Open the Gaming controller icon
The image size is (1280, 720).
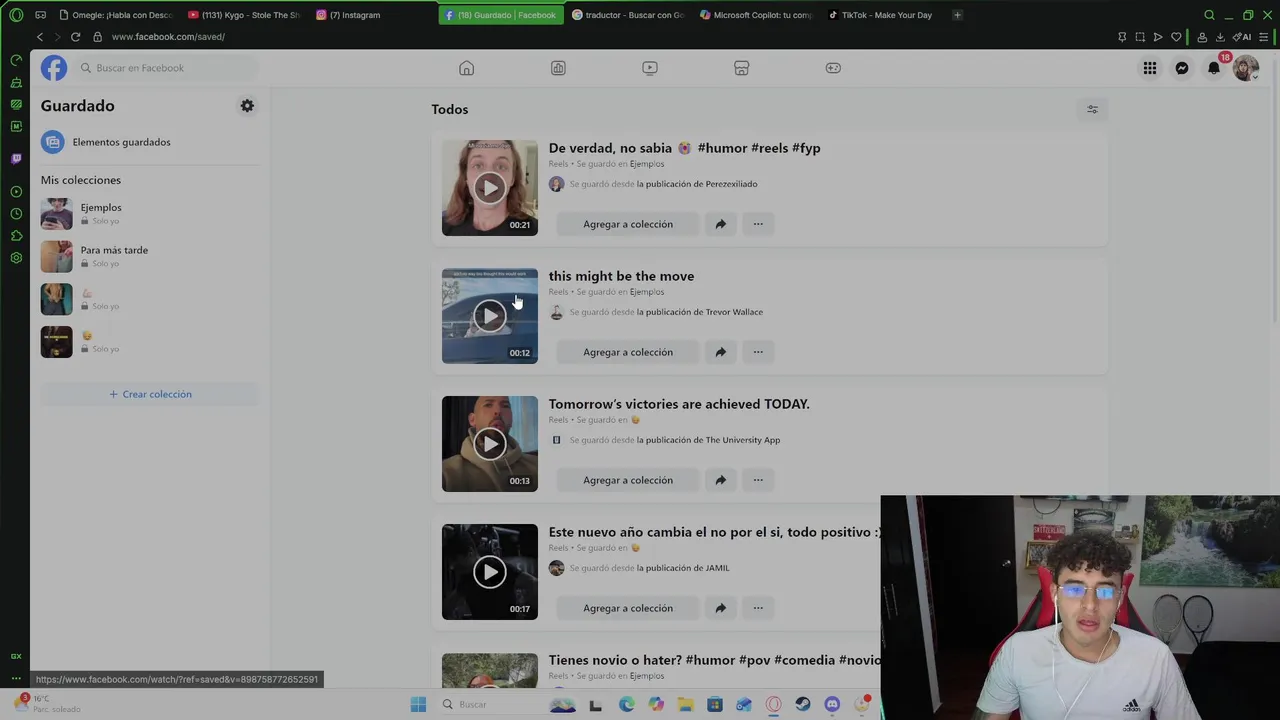pos(833,68)
